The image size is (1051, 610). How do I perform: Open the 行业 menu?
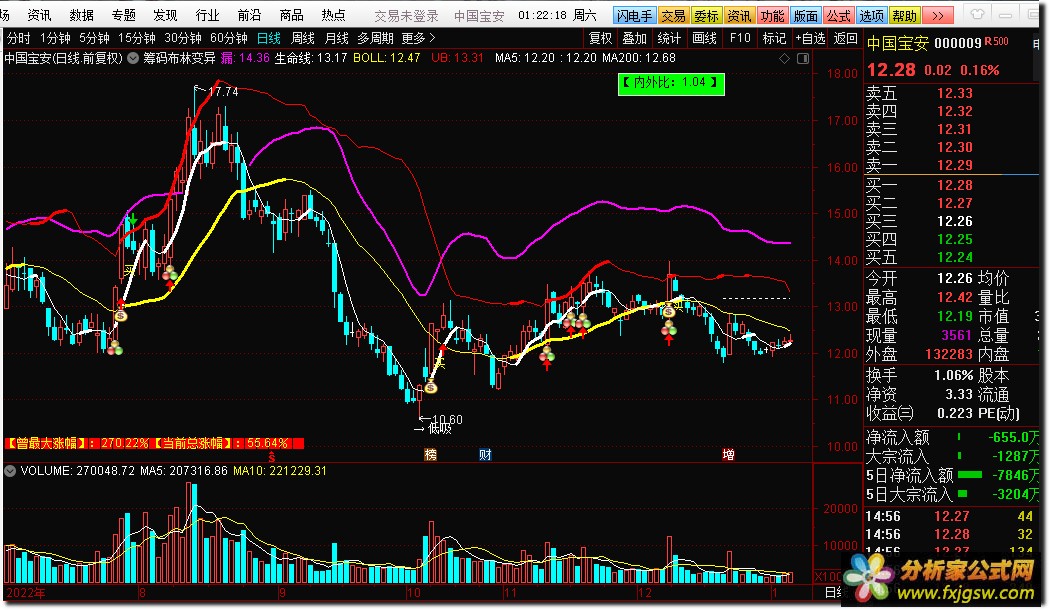point(207,15)
